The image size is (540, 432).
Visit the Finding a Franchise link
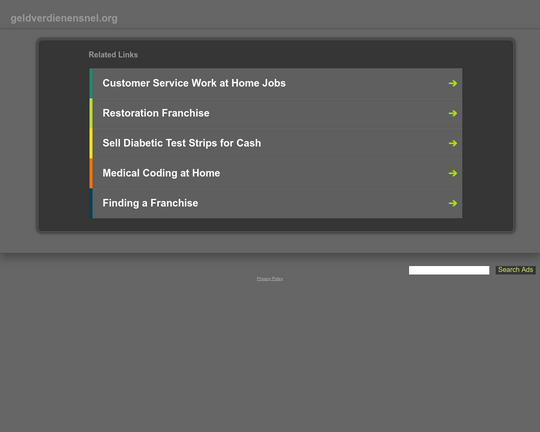[150, 203]
